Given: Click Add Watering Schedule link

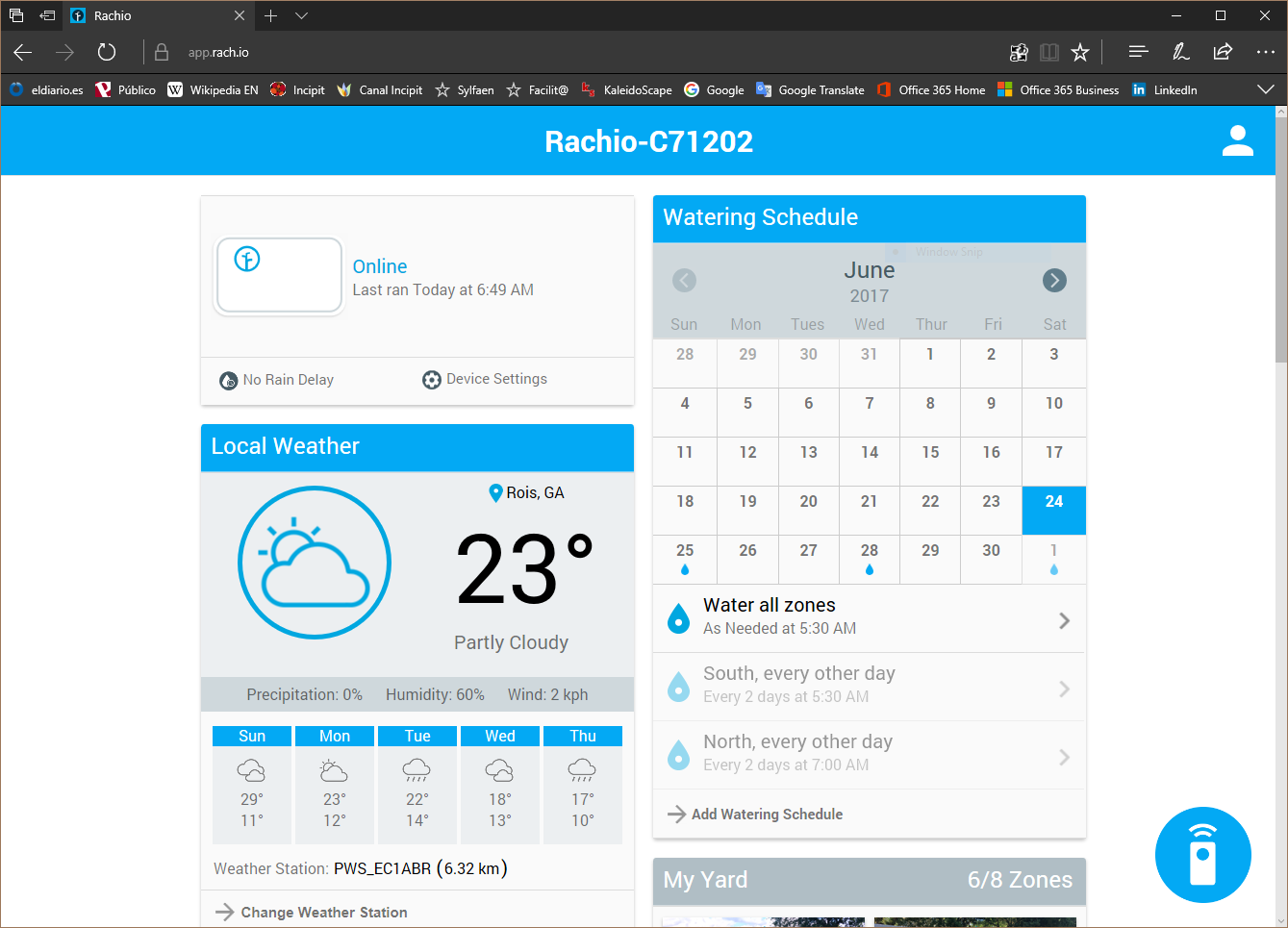Looking at the screenshot, I should [755, 815].
